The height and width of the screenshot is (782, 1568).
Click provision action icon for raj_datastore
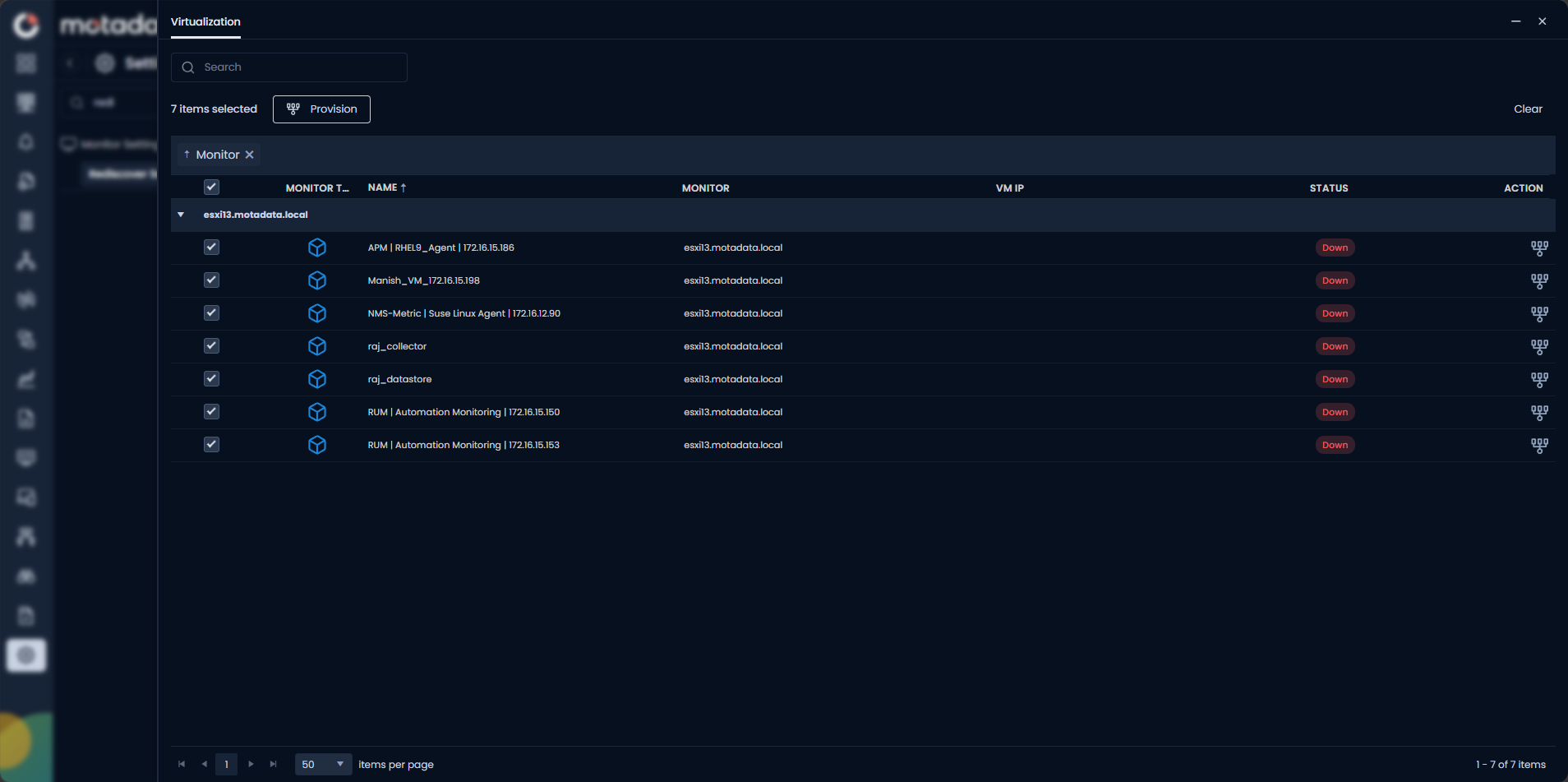pos(1539,379)
